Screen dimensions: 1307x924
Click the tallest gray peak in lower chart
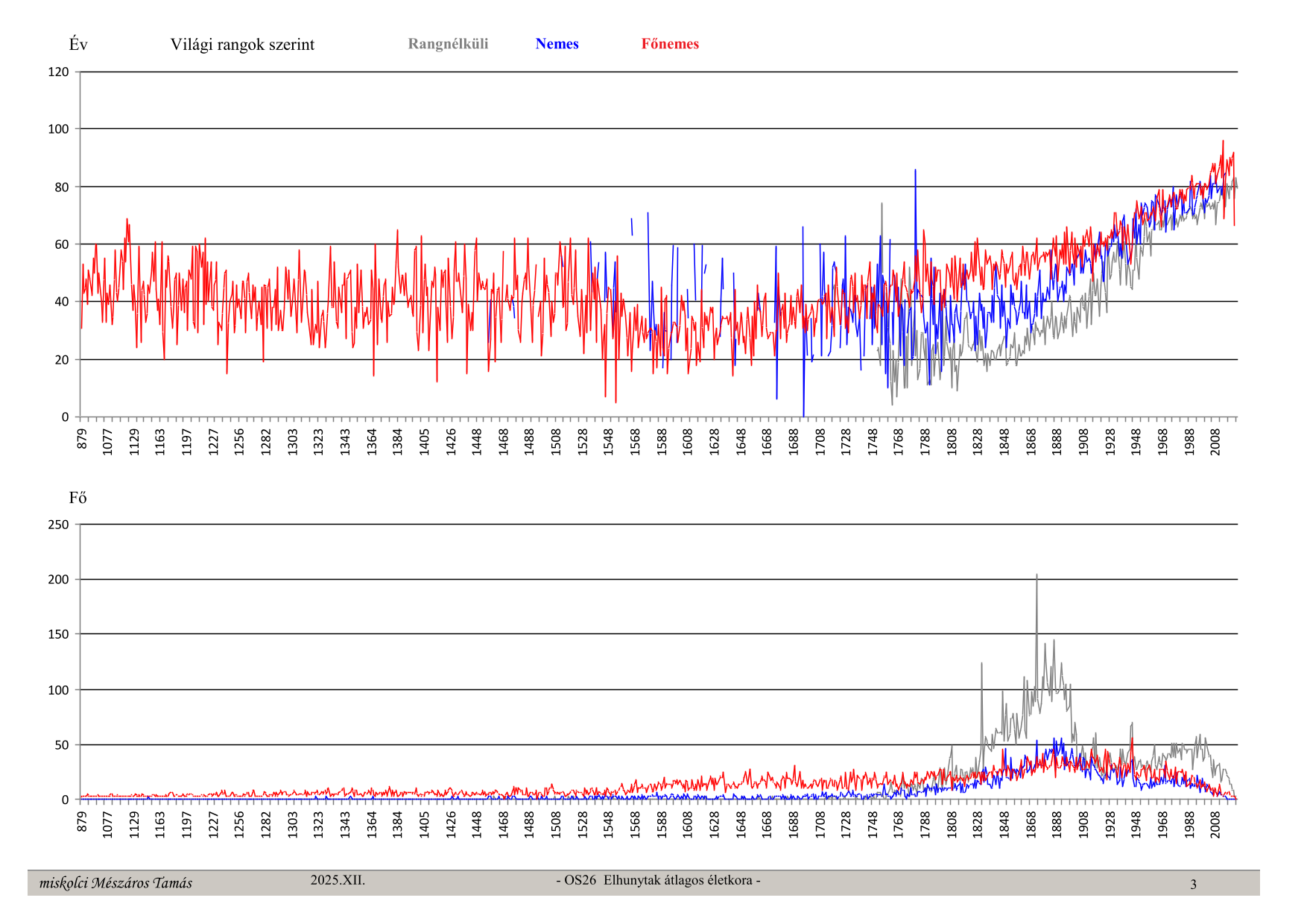(x=1037, y=576)
